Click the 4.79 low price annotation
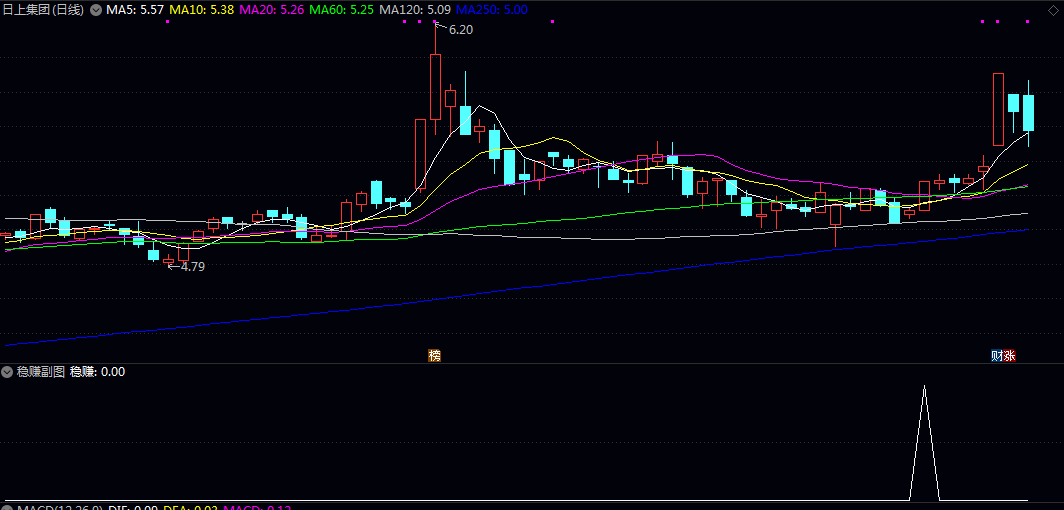 point(191,266)
